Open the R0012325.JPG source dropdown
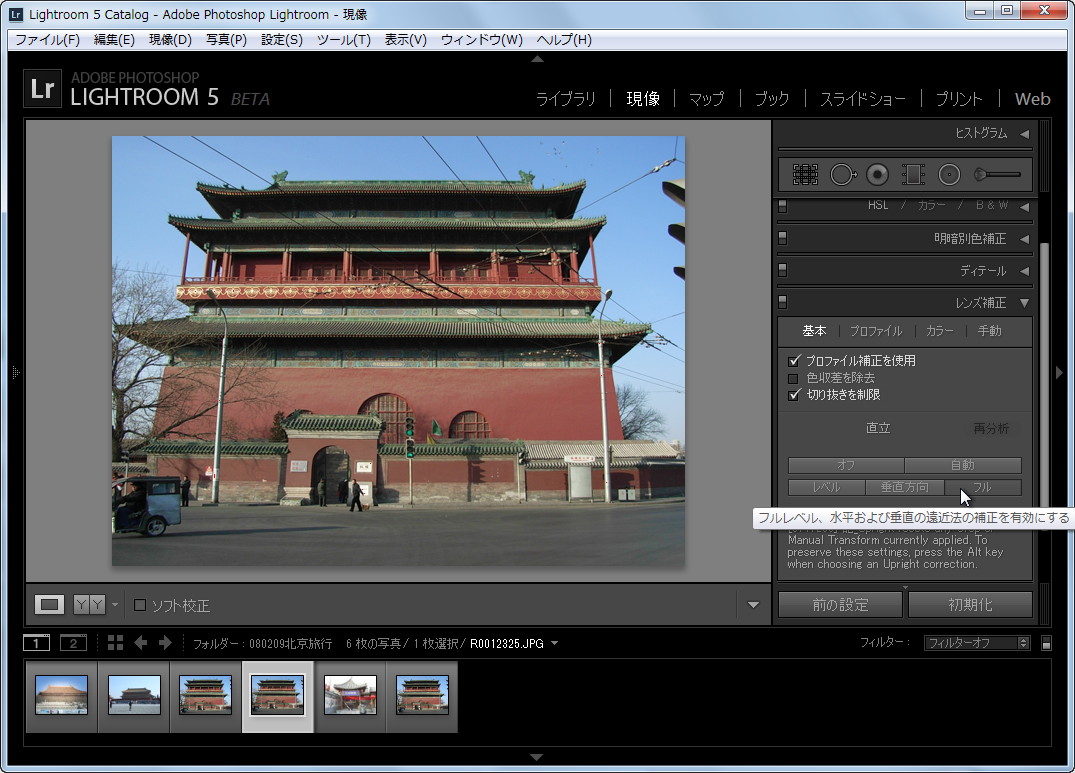The height and width of the screenshot is (773, 1075). (555, 643)
